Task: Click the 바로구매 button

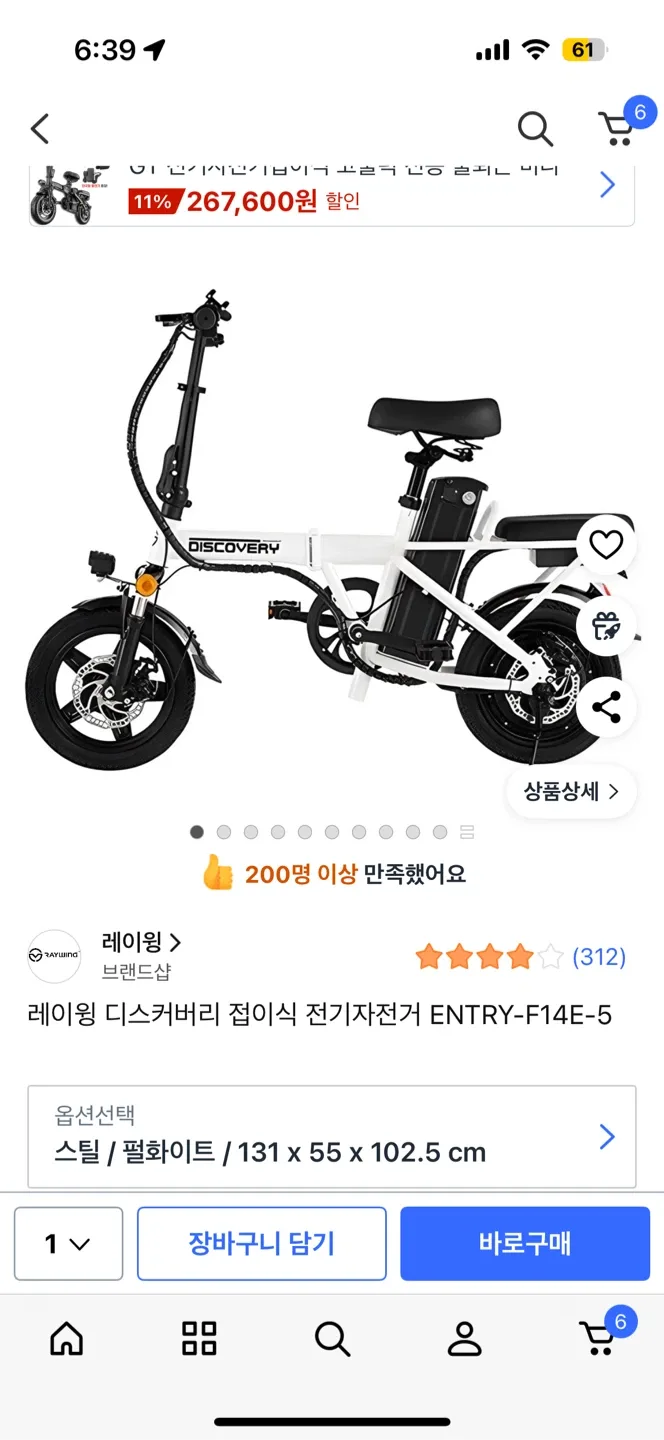Action: click(x=525, y=1244)
